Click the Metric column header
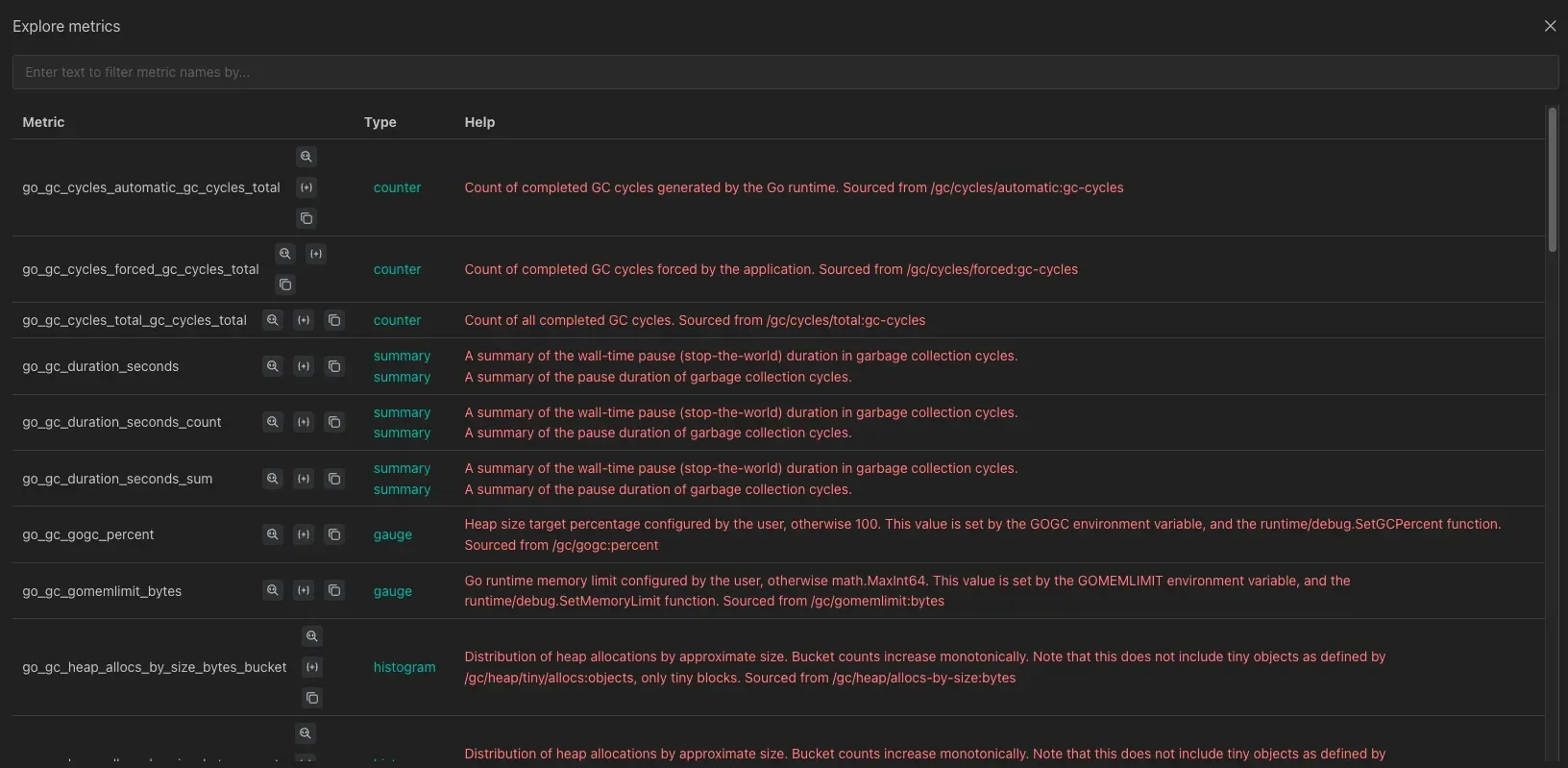This screenshot has height=768, width=1568. pos(43,122)
